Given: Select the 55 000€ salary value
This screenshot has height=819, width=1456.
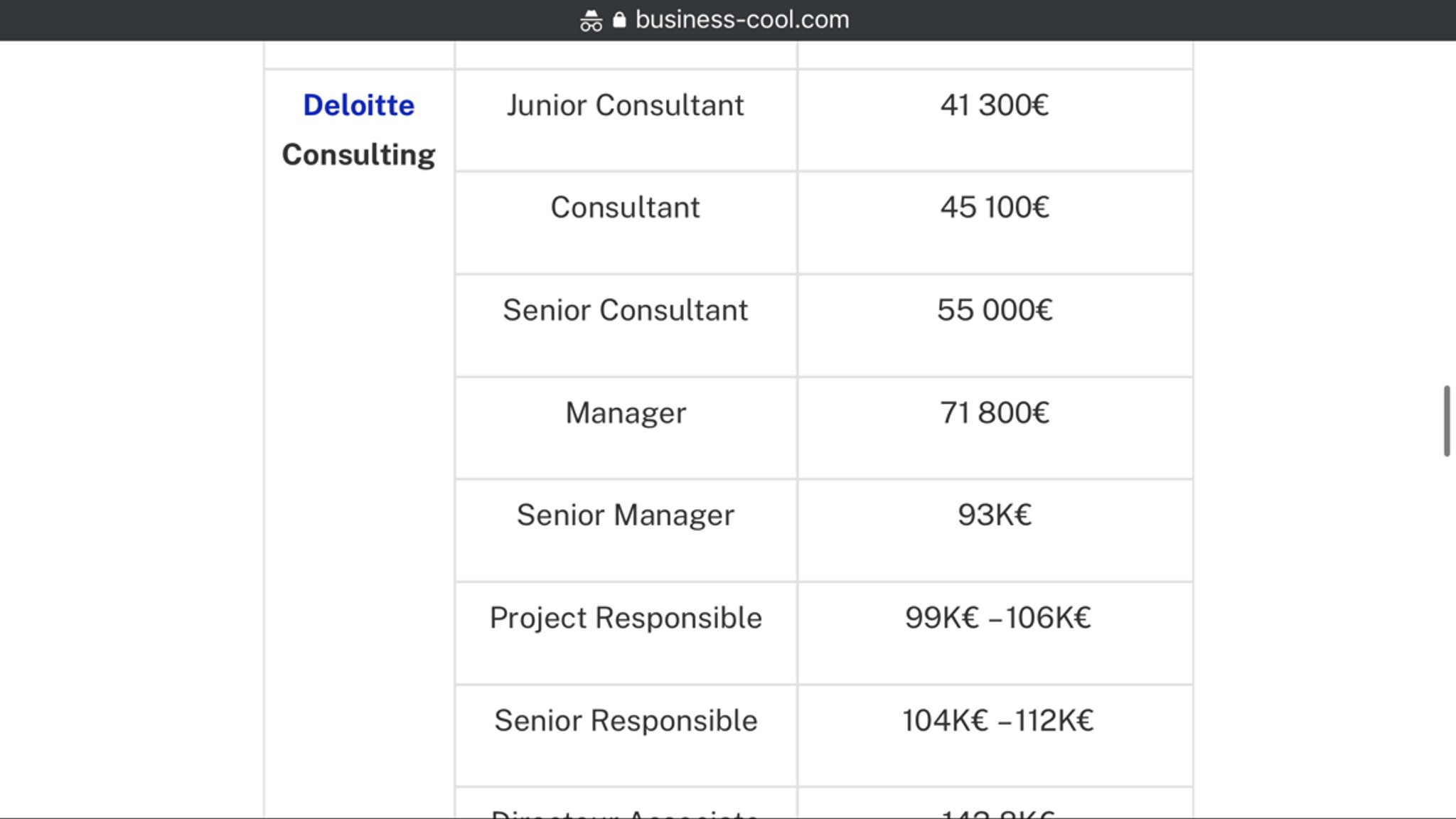Looking at the screenshot, I should [995, 310].
